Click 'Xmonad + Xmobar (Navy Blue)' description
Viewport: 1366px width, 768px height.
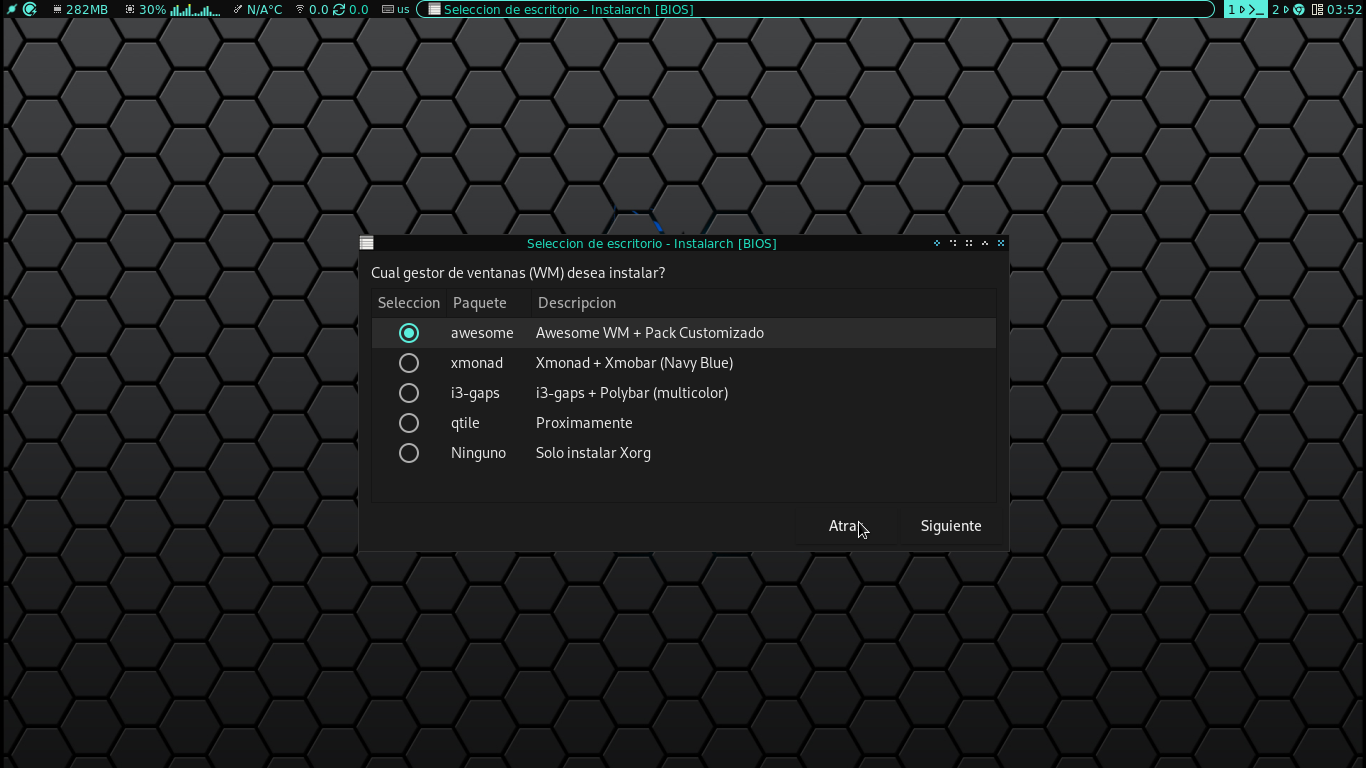[x=634, y=363]
